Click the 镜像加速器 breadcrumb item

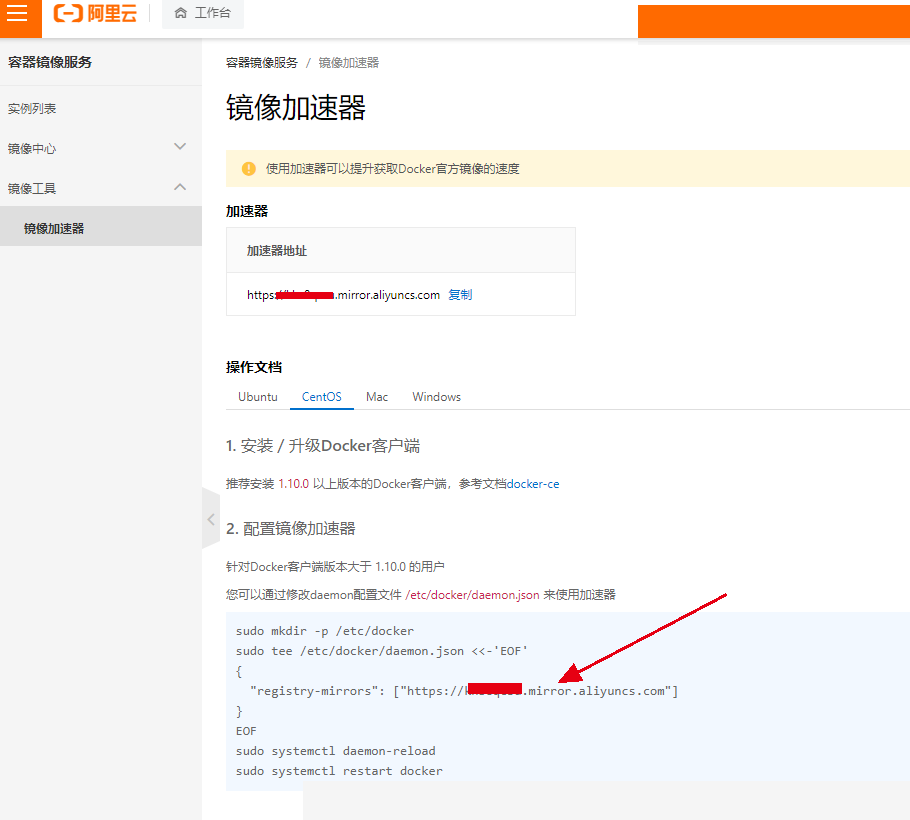tap(349, 63)
